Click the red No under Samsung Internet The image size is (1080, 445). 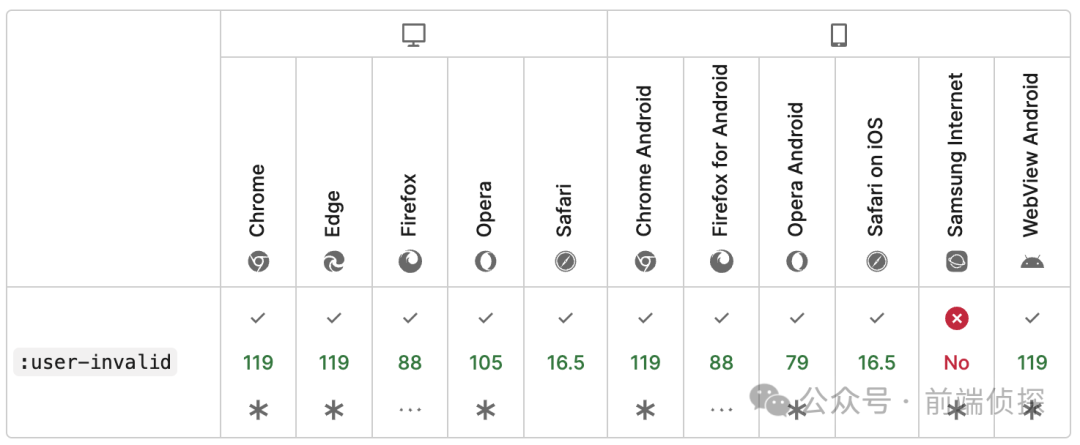click(x=957, y=362)
